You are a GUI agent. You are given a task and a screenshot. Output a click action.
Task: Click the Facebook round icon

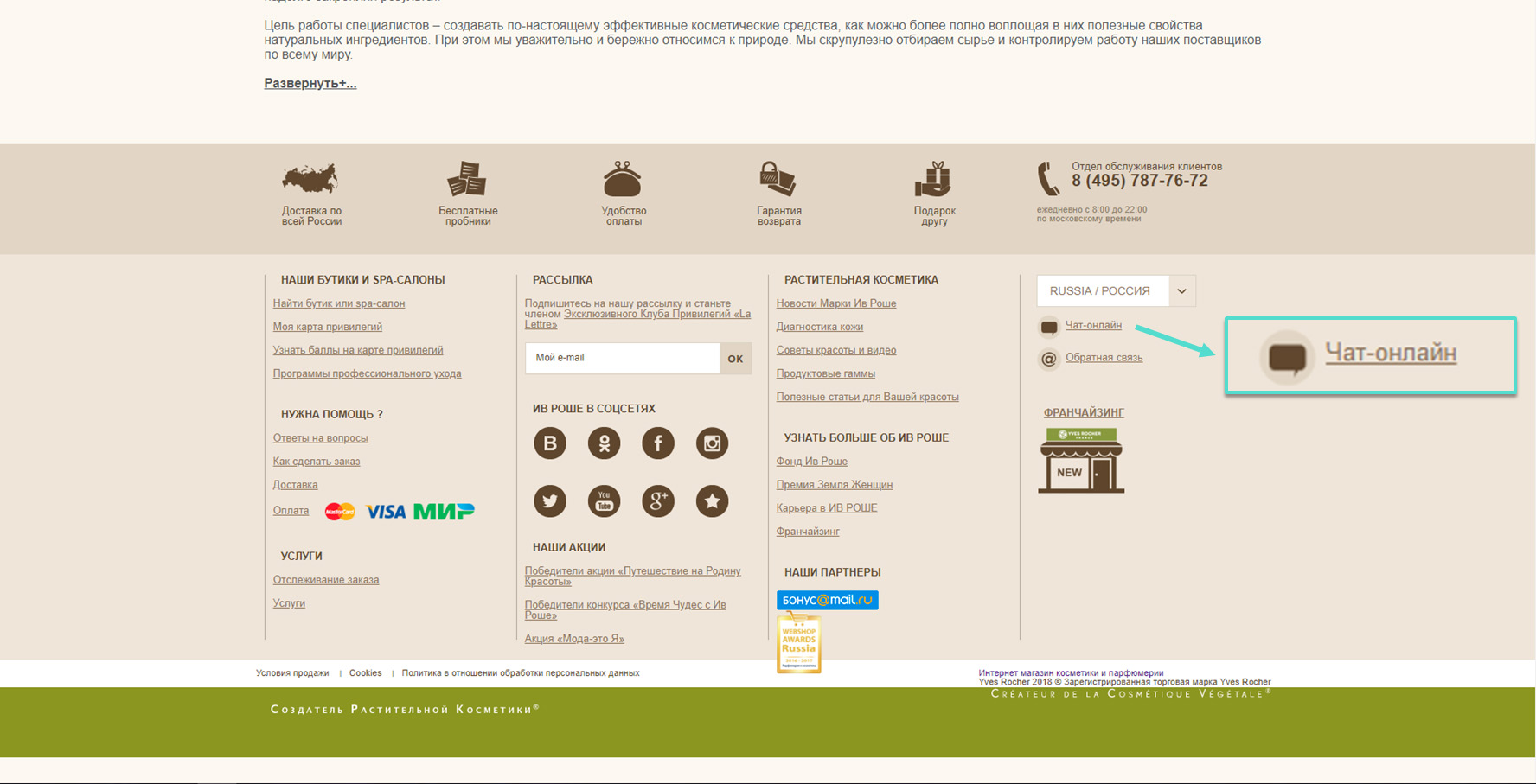tap(658, 443)
